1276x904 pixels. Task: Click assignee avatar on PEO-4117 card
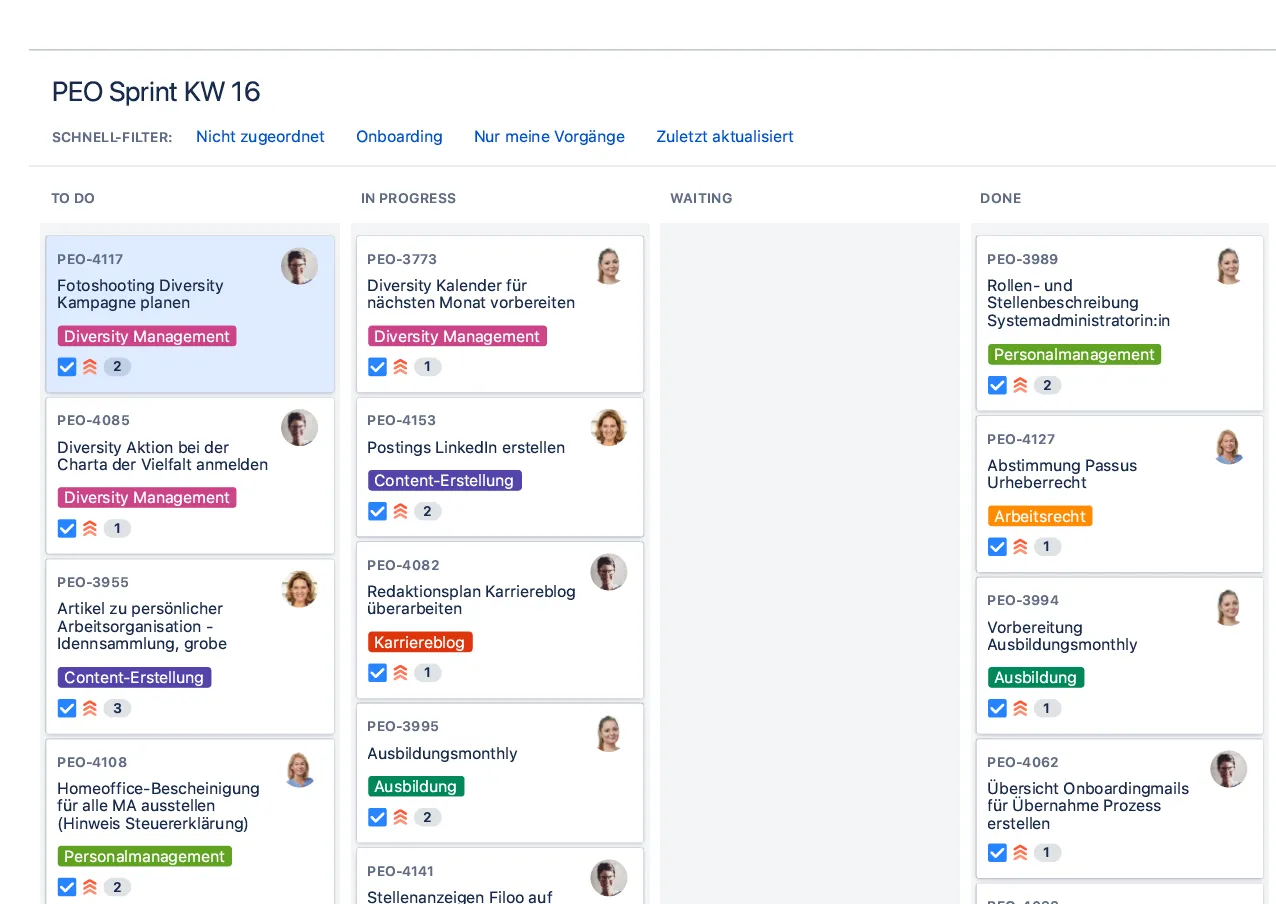[x=299, y=267]
